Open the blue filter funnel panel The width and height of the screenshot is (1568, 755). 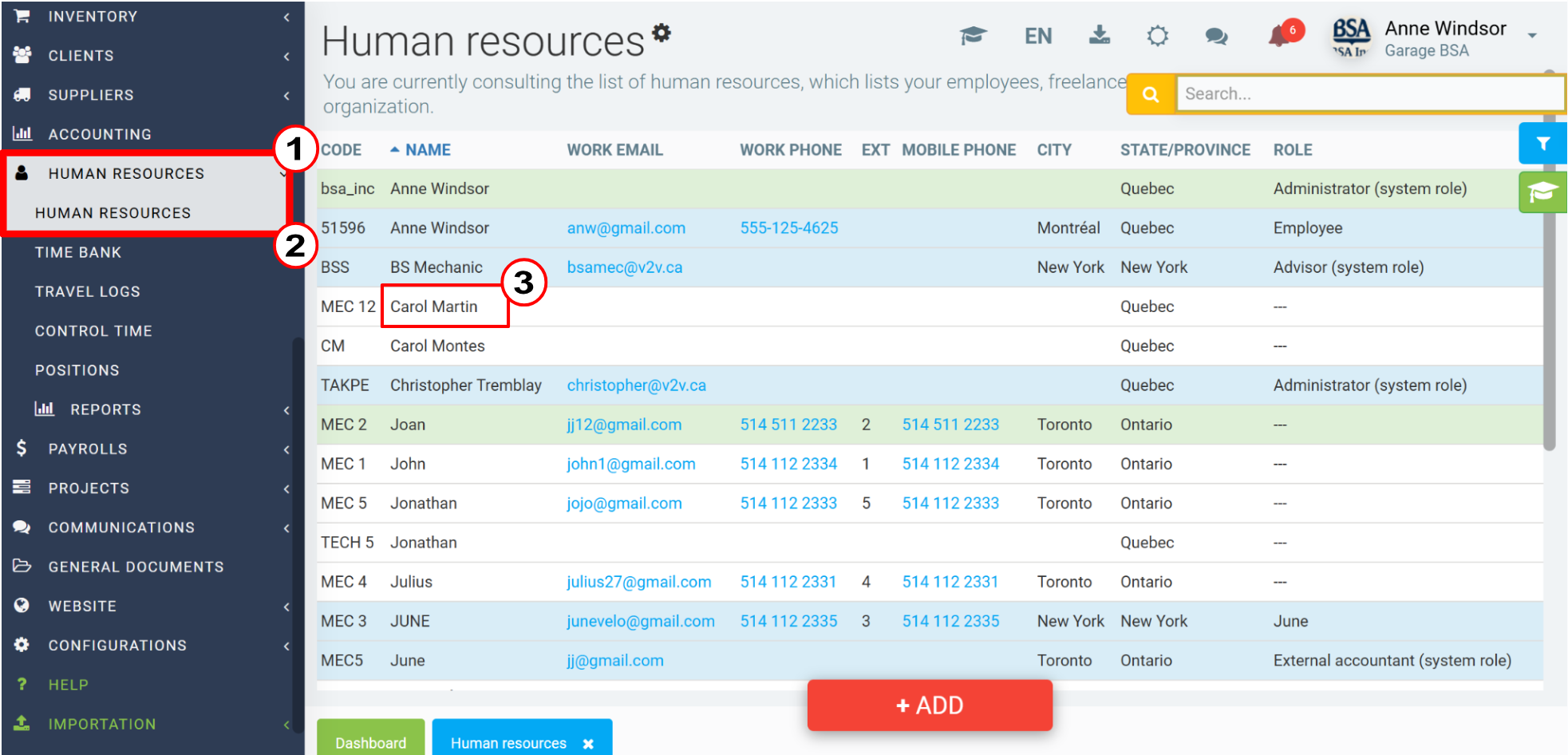(x=1542, y=144)
